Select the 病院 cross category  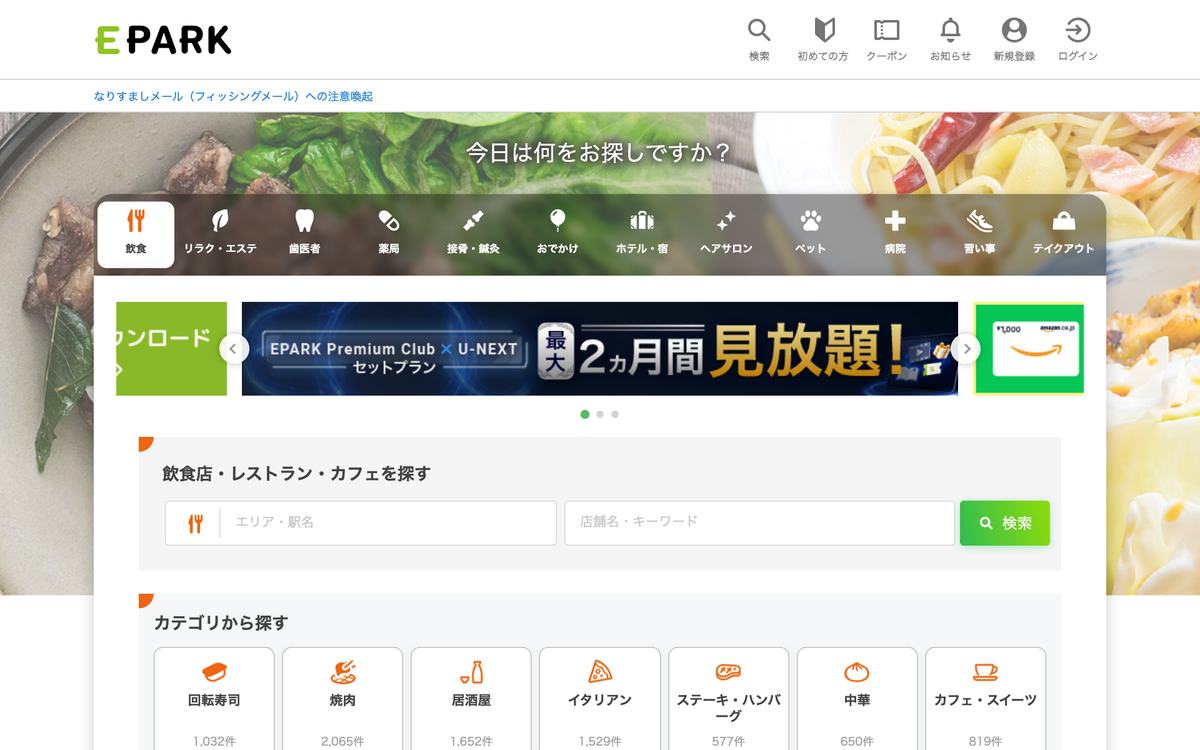[895, 234]
